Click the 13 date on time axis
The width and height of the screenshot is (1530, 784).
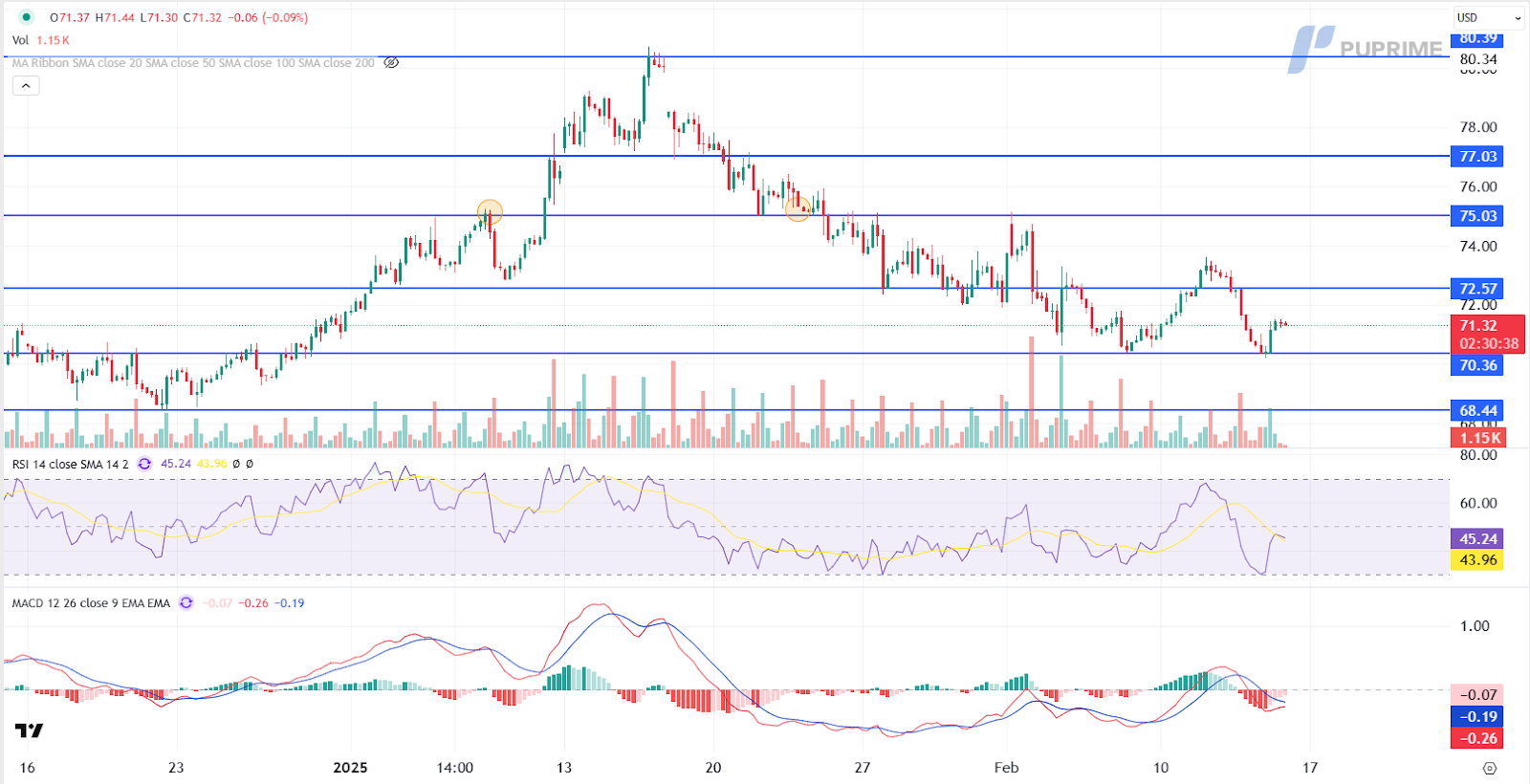tap(564, 768)
